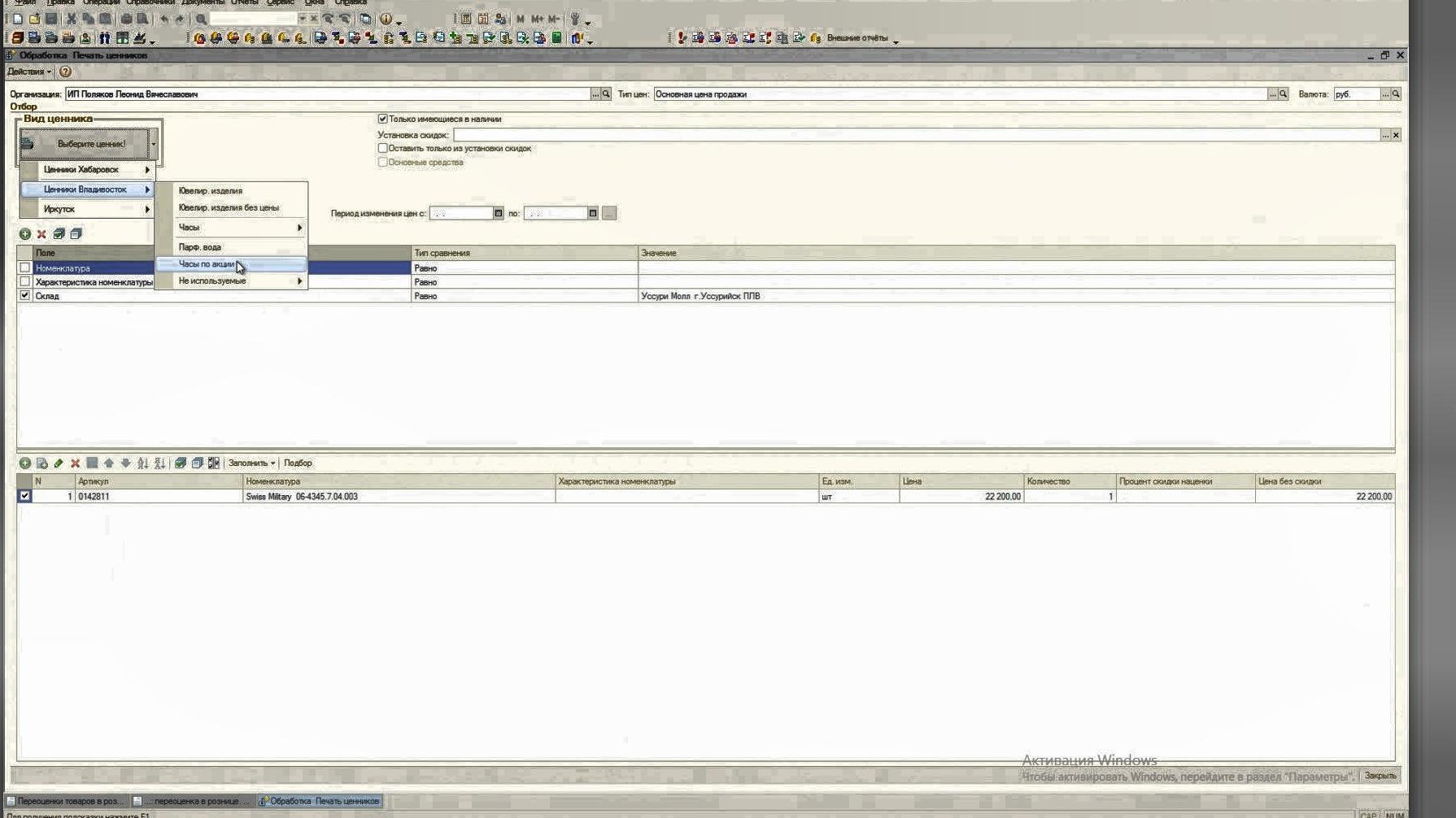Click the Swiss Military 06-4345.7.04.003 cell

click(x=399, y=496)
